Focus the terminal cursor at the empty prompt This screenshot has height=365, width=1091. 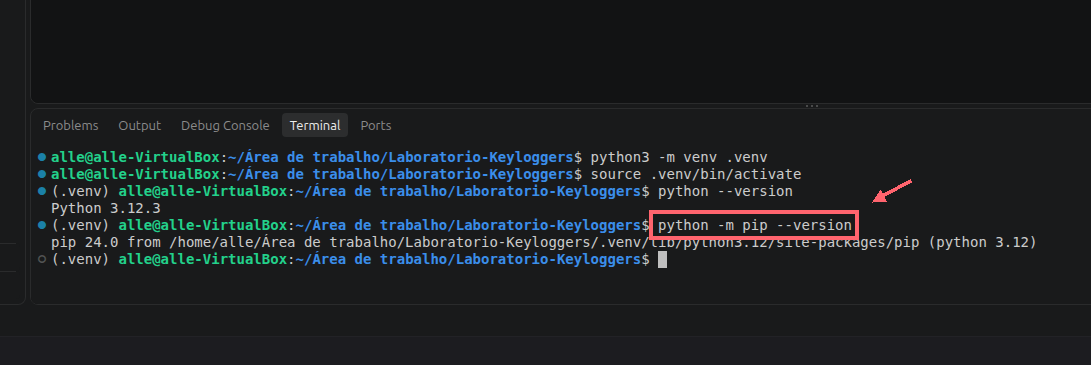[662, 260]
